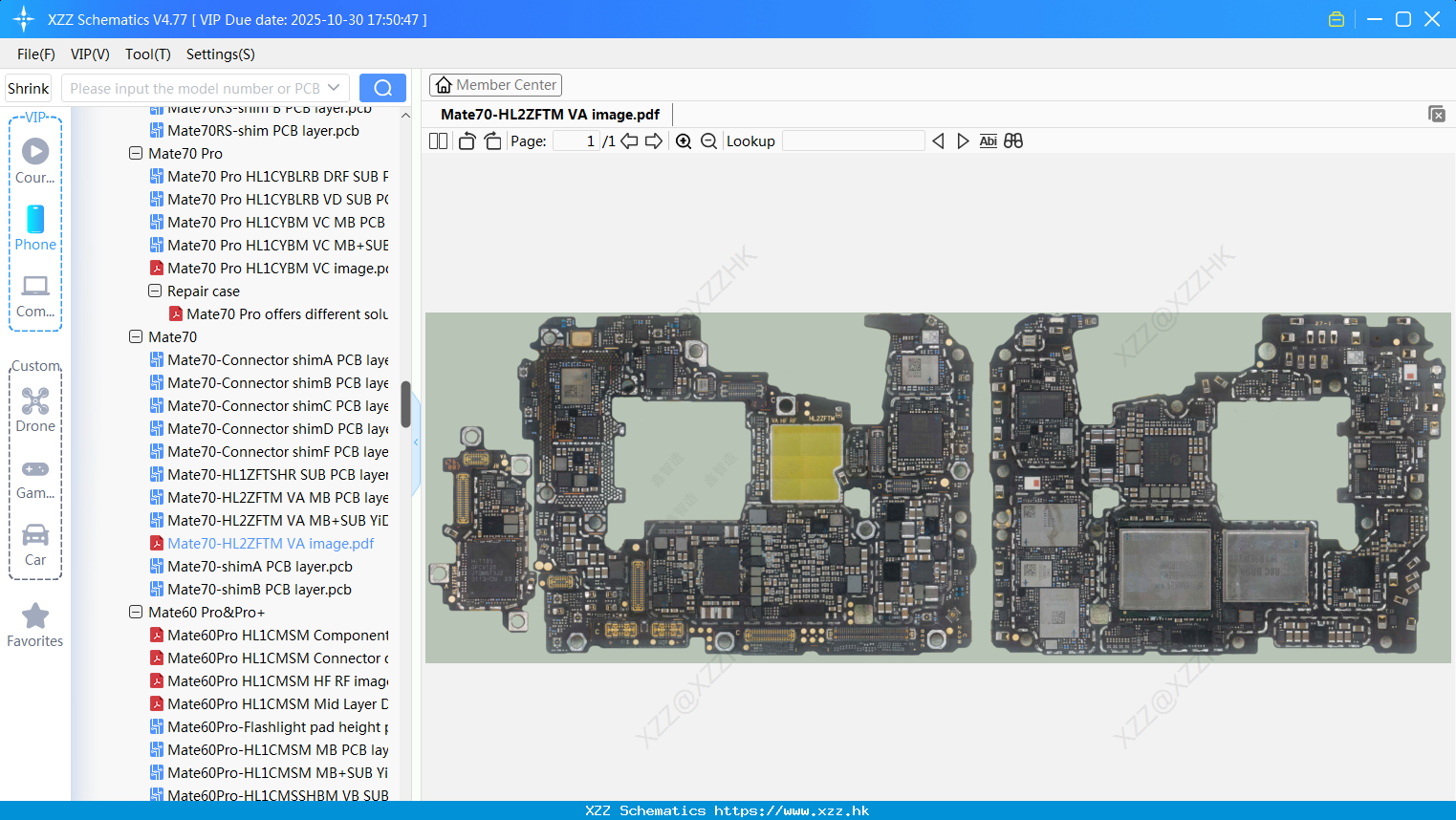Open the Course category in sidebar
This screenshot has height=820, width=1456.
tap(35, 161)
